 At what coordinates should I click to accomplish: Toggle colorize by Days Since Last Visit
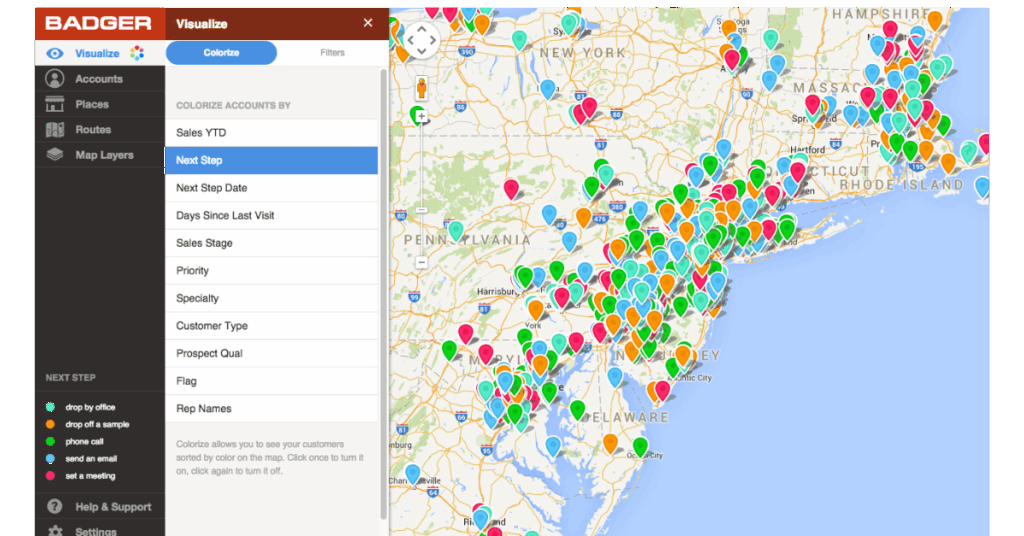click(271, 216)
